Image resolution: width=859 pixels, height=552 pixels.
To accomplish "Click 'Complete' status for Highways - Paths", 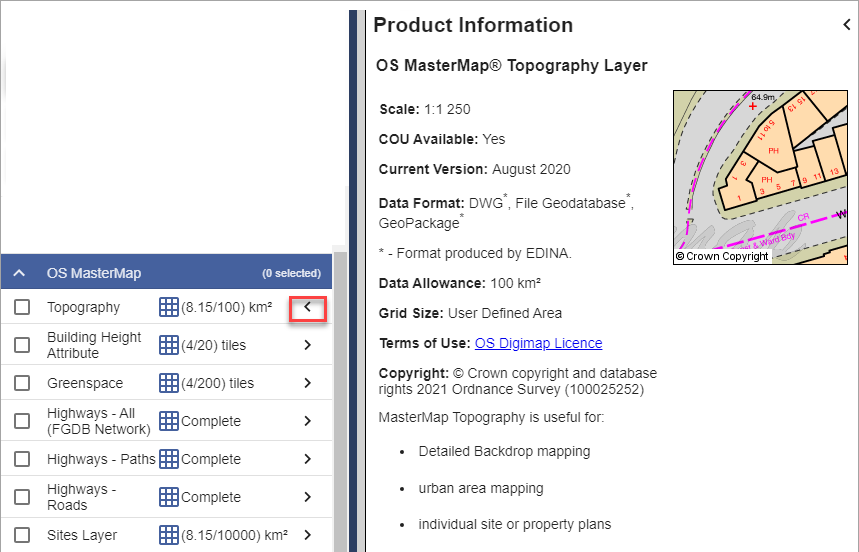I will point(211,459).
